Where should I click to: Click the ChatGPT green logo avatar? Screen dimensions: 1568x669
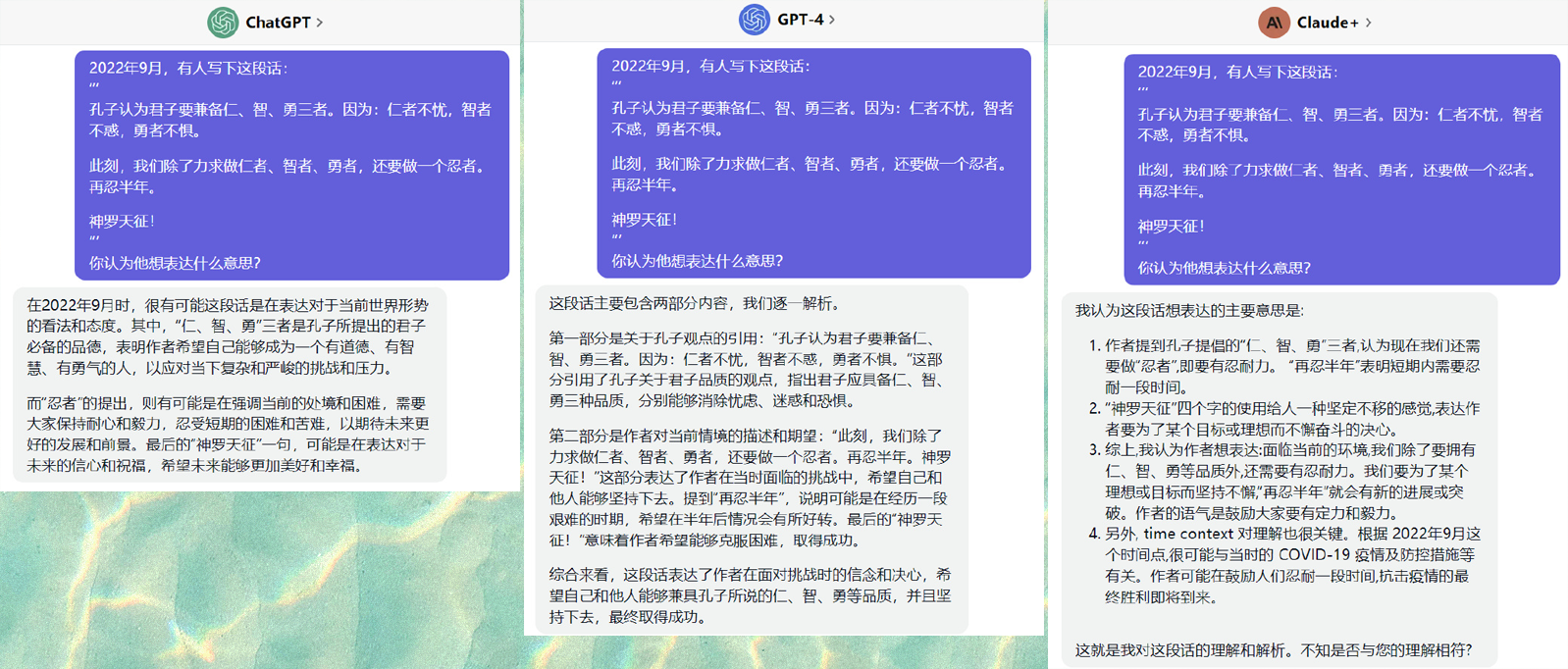click(x=223, y=22)
